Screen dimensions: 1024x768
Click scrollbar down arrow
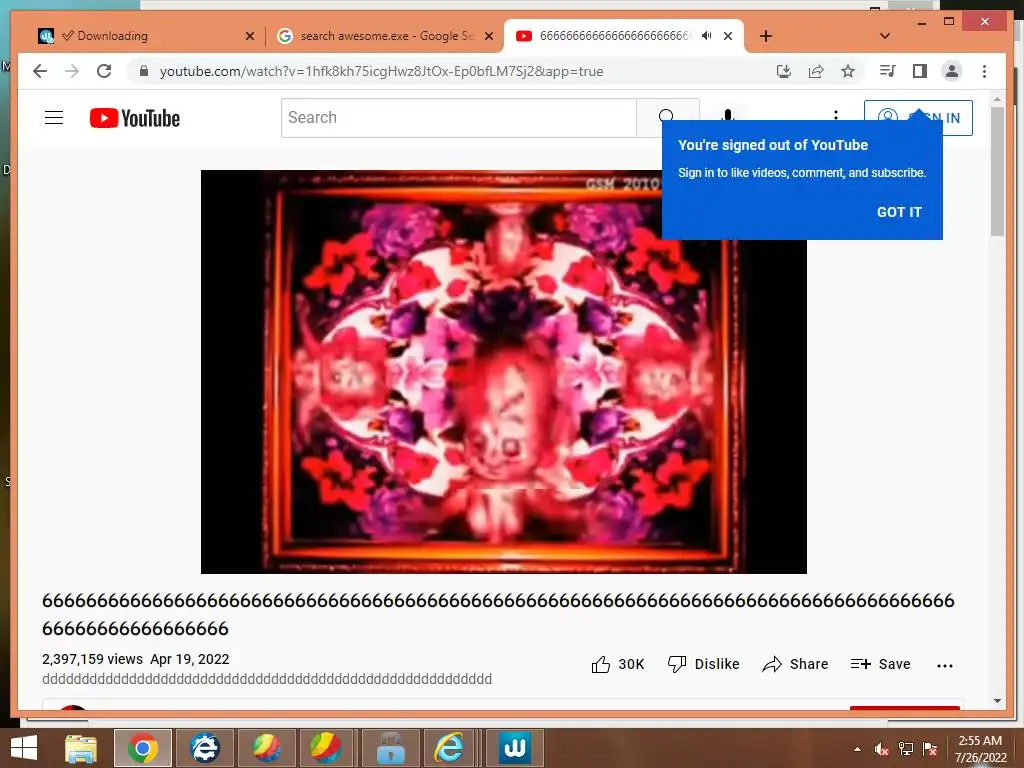tap(997, 701)
